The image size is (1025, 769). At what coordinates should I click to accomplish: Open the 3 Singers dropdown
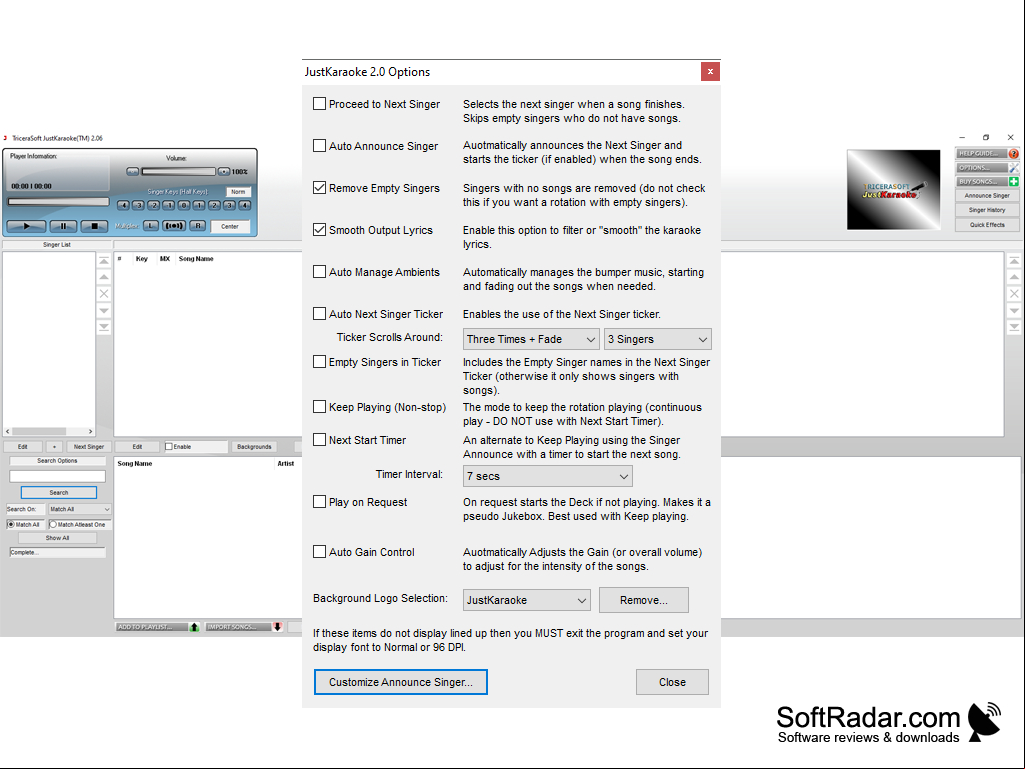tap(658, 339)
